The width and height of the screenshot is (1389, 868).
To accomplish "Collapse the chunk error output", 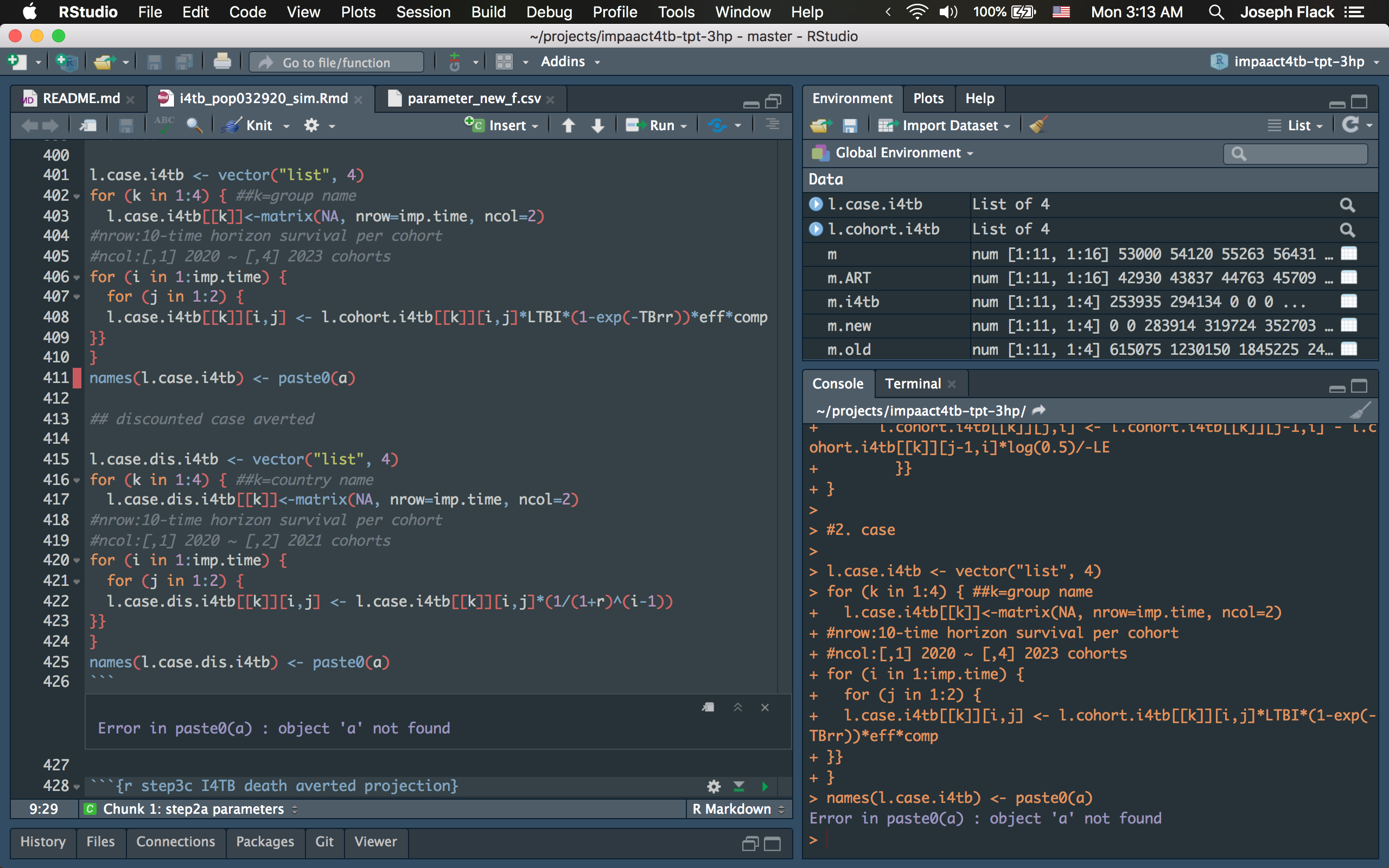I will [737, 707].
